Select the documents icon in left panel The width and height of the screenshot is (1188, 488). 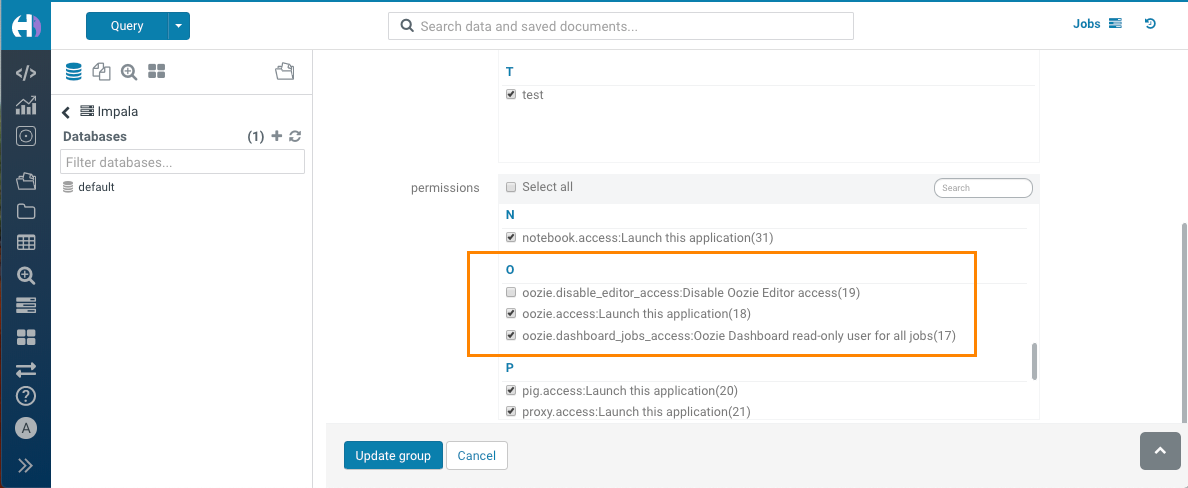click(x=101, y=71)
